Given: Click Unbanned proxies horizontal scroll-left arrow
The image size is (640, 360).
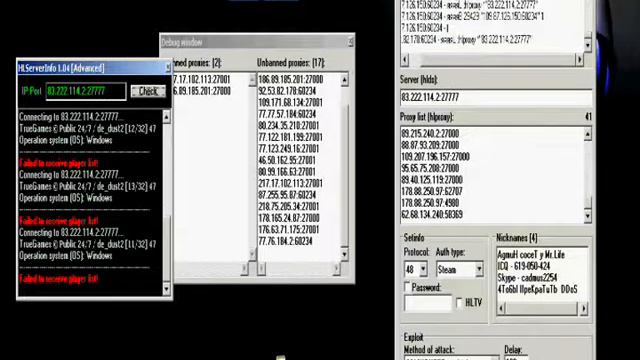Looking at the screenshot, I should (x=262, y=269).
